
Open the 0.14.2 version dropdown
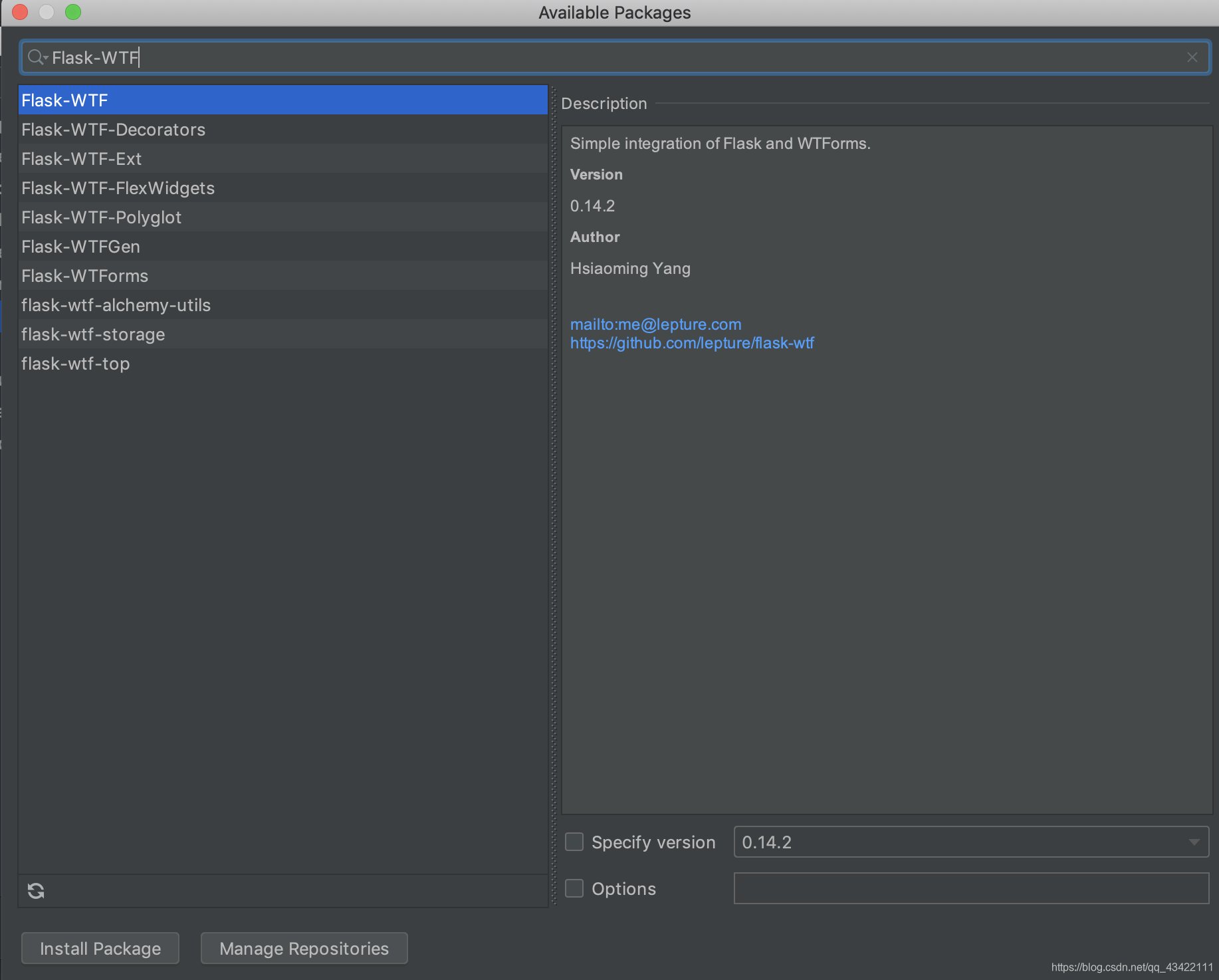(x=971, y=842)
